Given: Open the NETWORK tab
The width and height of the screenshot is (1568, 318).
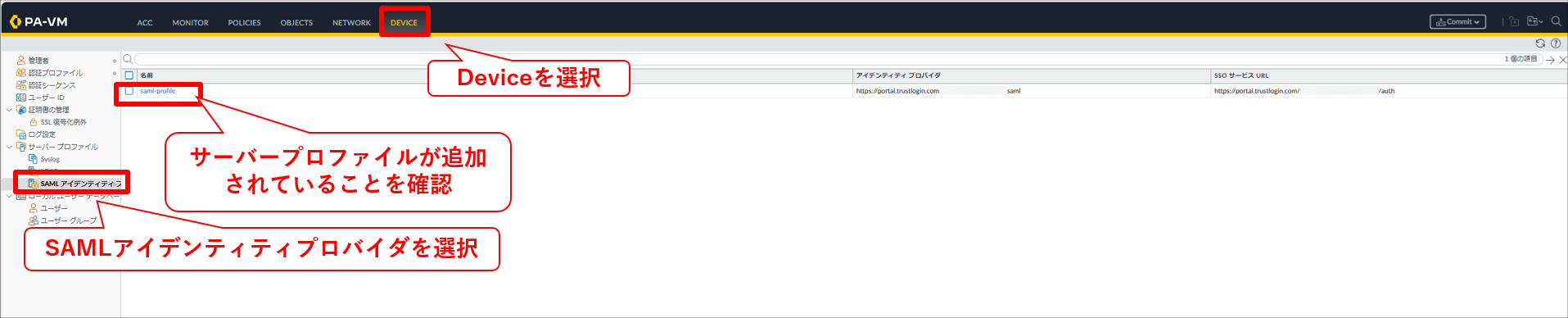Looking at the screenshot, I should [x=351, y=23].
